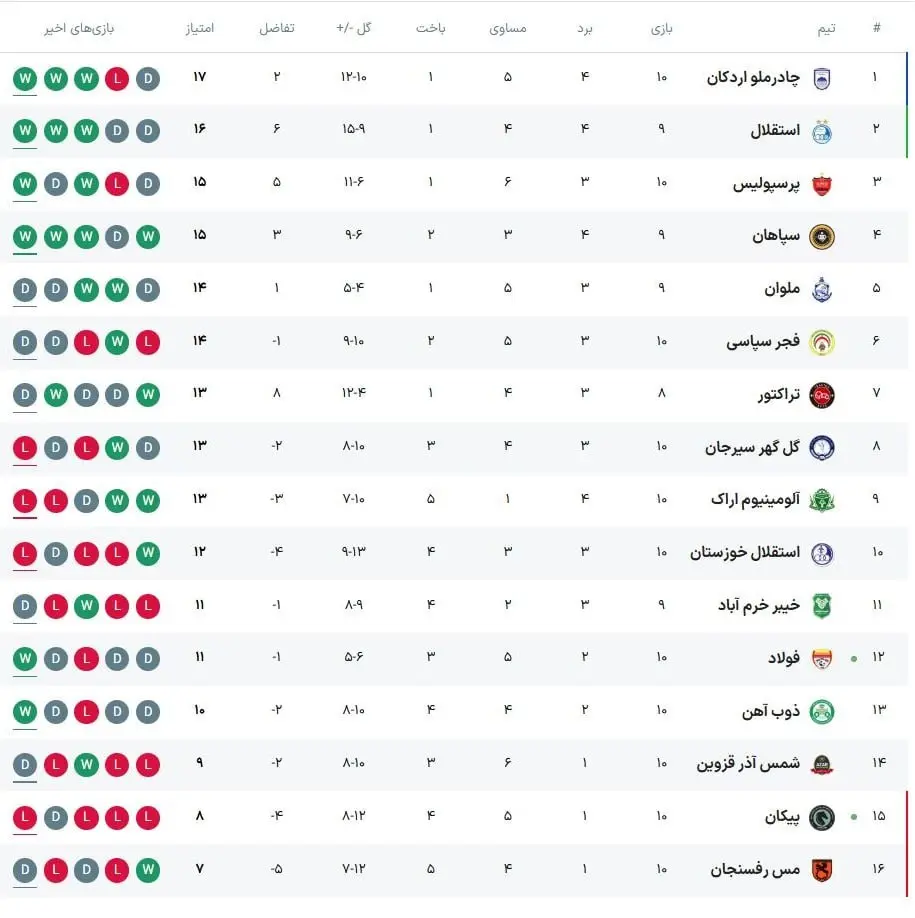This screenshot has width=915, height=918.
Task: Open استقلال خوزستان team link
Action: pos(745,552)
